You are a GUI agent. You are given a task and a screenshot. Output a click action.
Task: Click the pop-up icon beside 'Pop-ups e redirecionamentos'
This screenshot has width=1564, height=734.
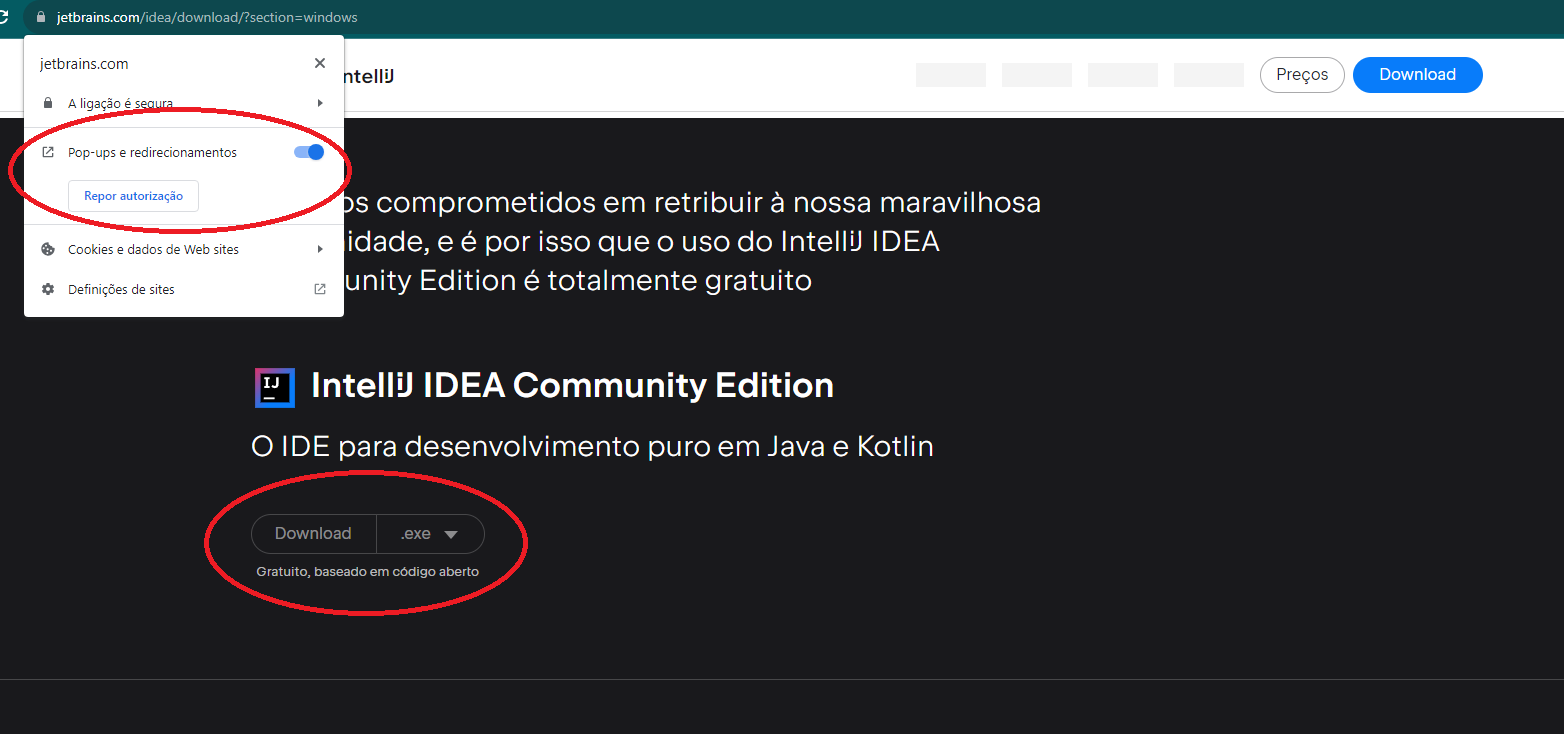tap(47, 153)
